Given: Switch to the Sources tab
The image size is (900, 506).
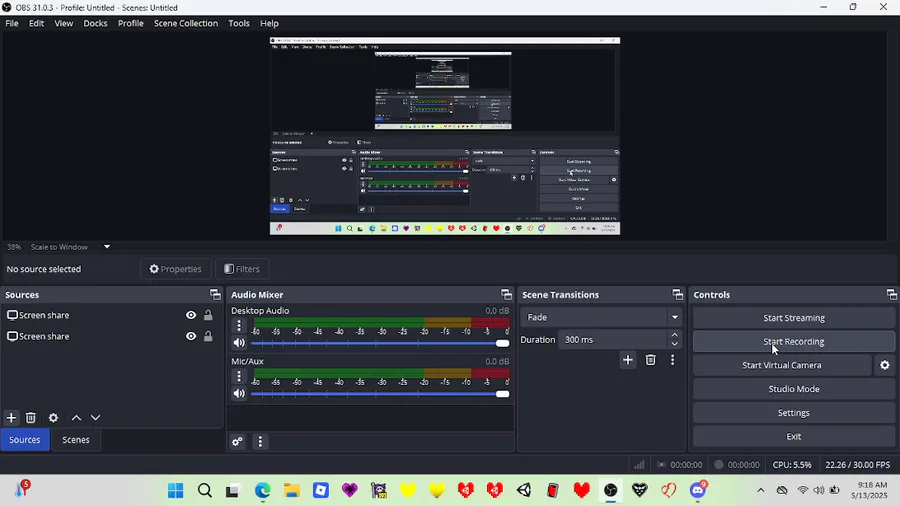Looking at the screenshot, I should (x=25, y=439).
